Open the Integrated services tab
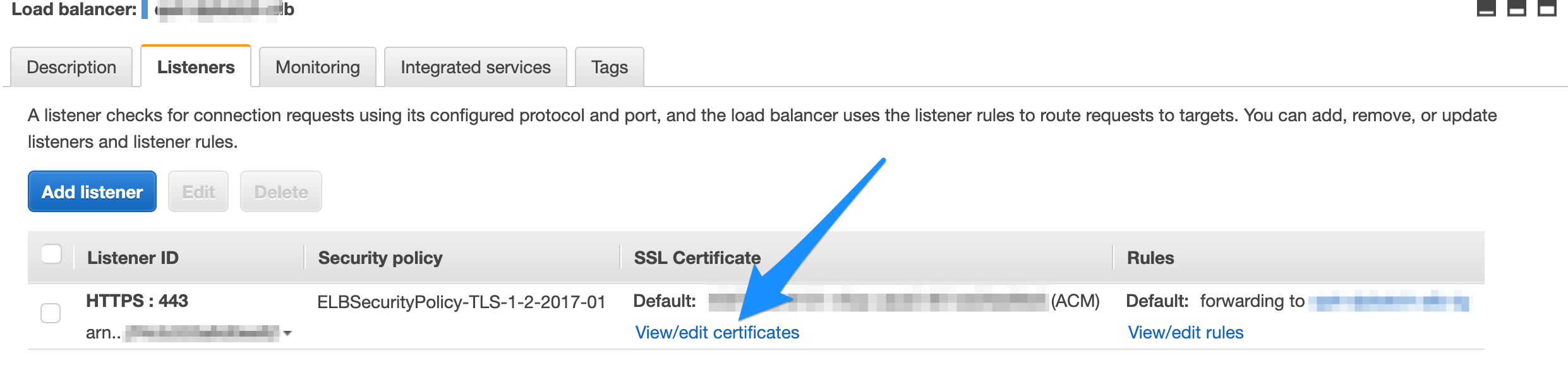This screenshot has height=365, width=1568. [476, 67]
